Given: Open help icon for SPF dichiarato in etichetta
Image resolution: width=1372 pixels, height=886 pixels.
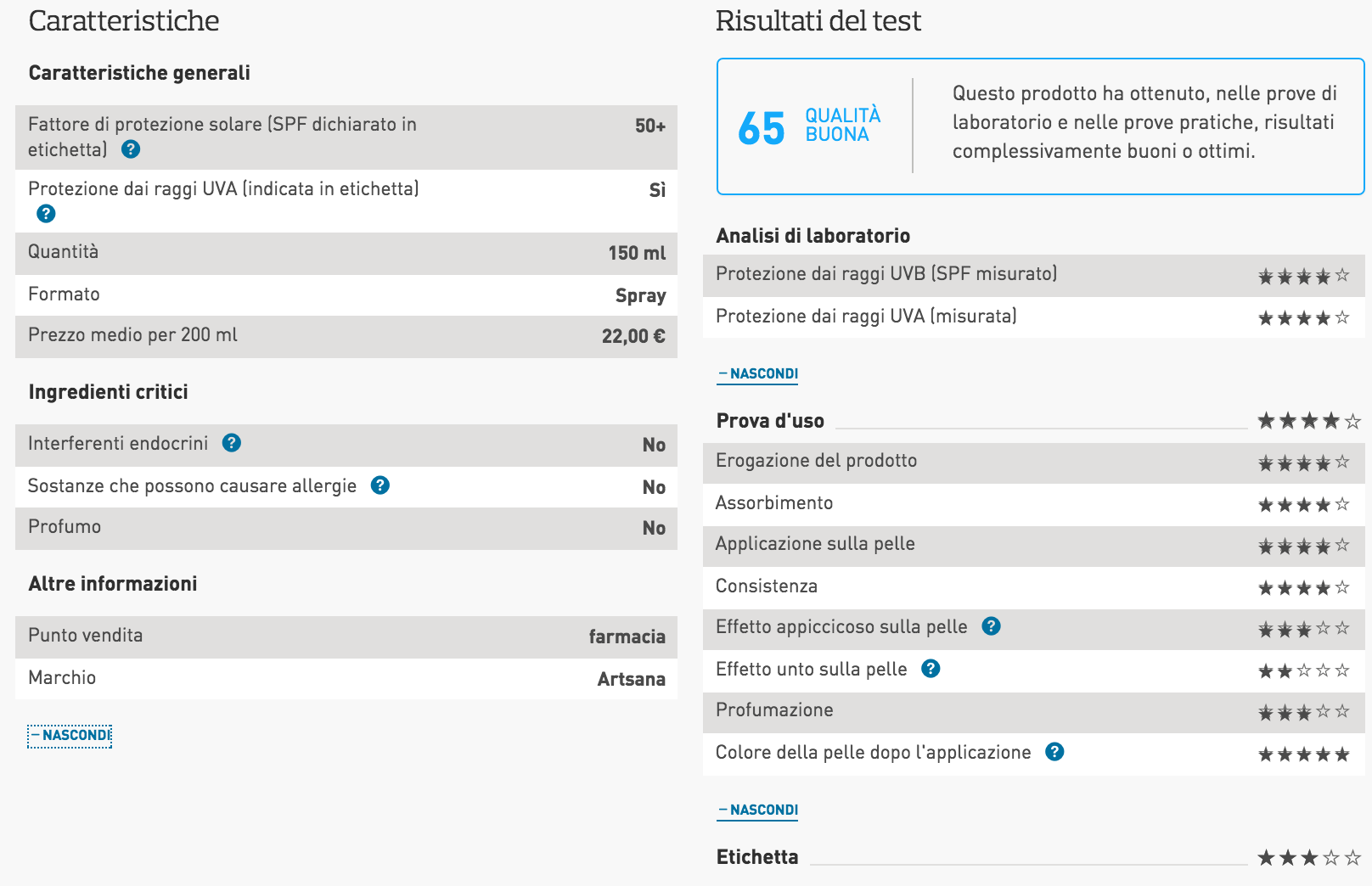Looking at the screenshot, I should click(131, 149).
